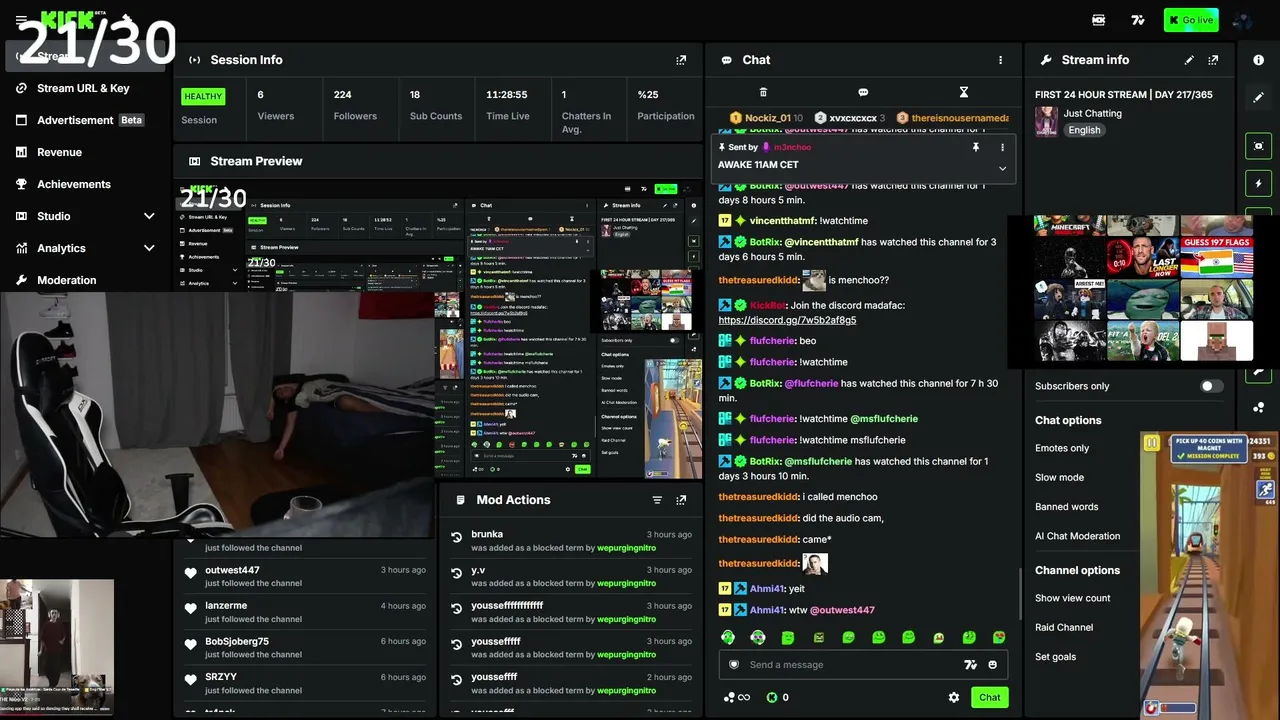Edit stream info with the header pencil
The height and width of the screenshot is (720, 1280).
click(1189, 60)
